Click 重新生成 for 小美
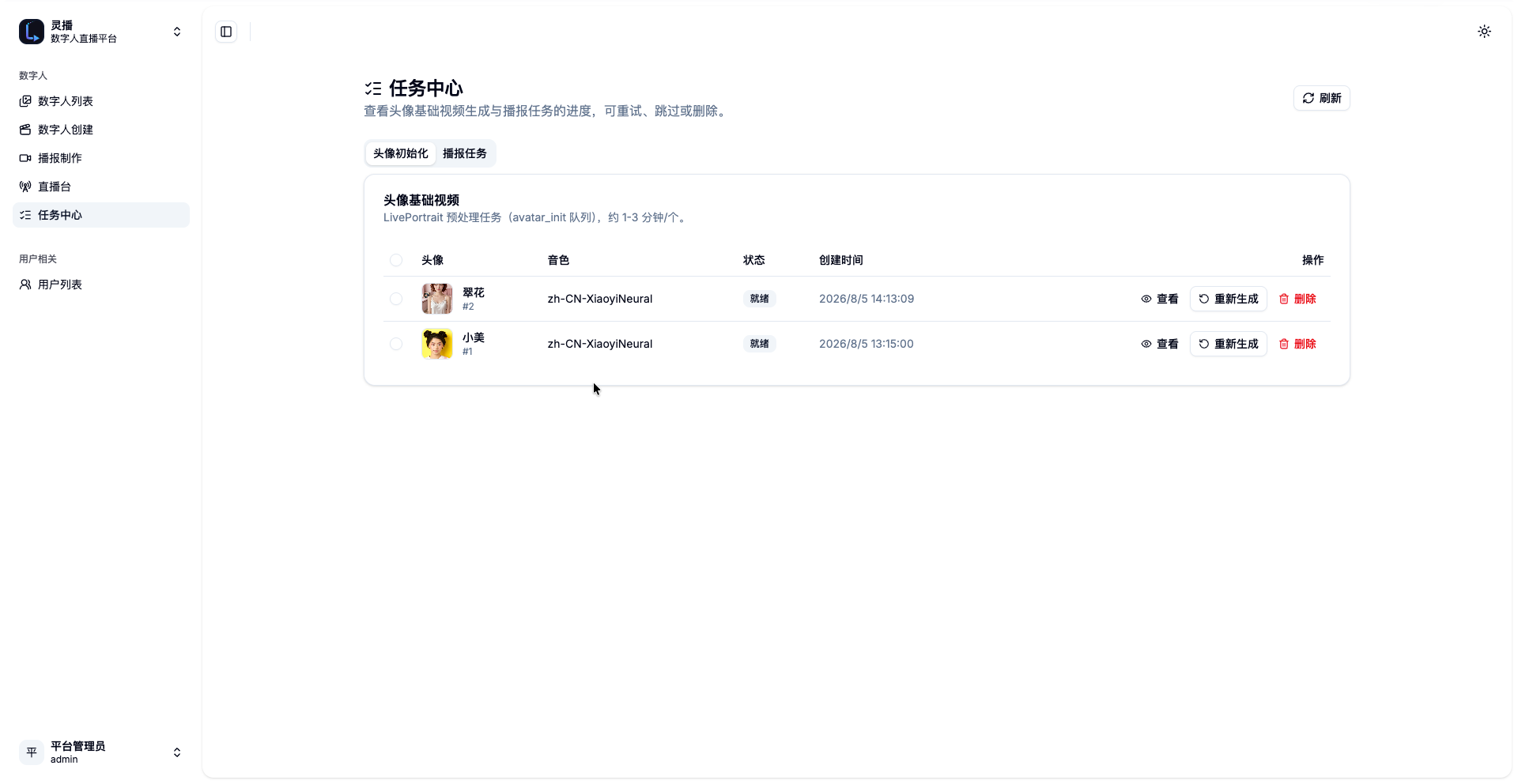1518x784 pixels. click(1229, 344)
